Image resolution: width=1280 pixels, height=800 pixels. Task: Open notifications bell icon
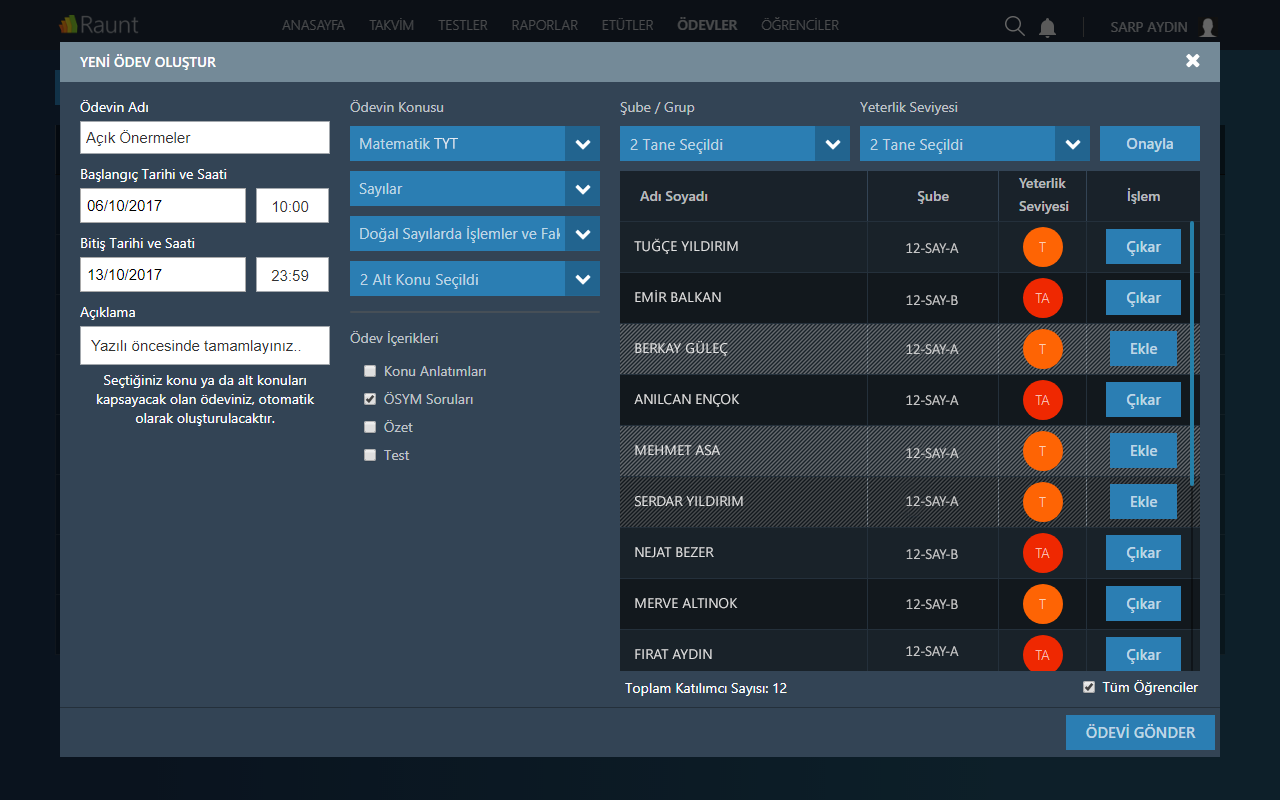pyautogui.click(x=1047, y=27)
